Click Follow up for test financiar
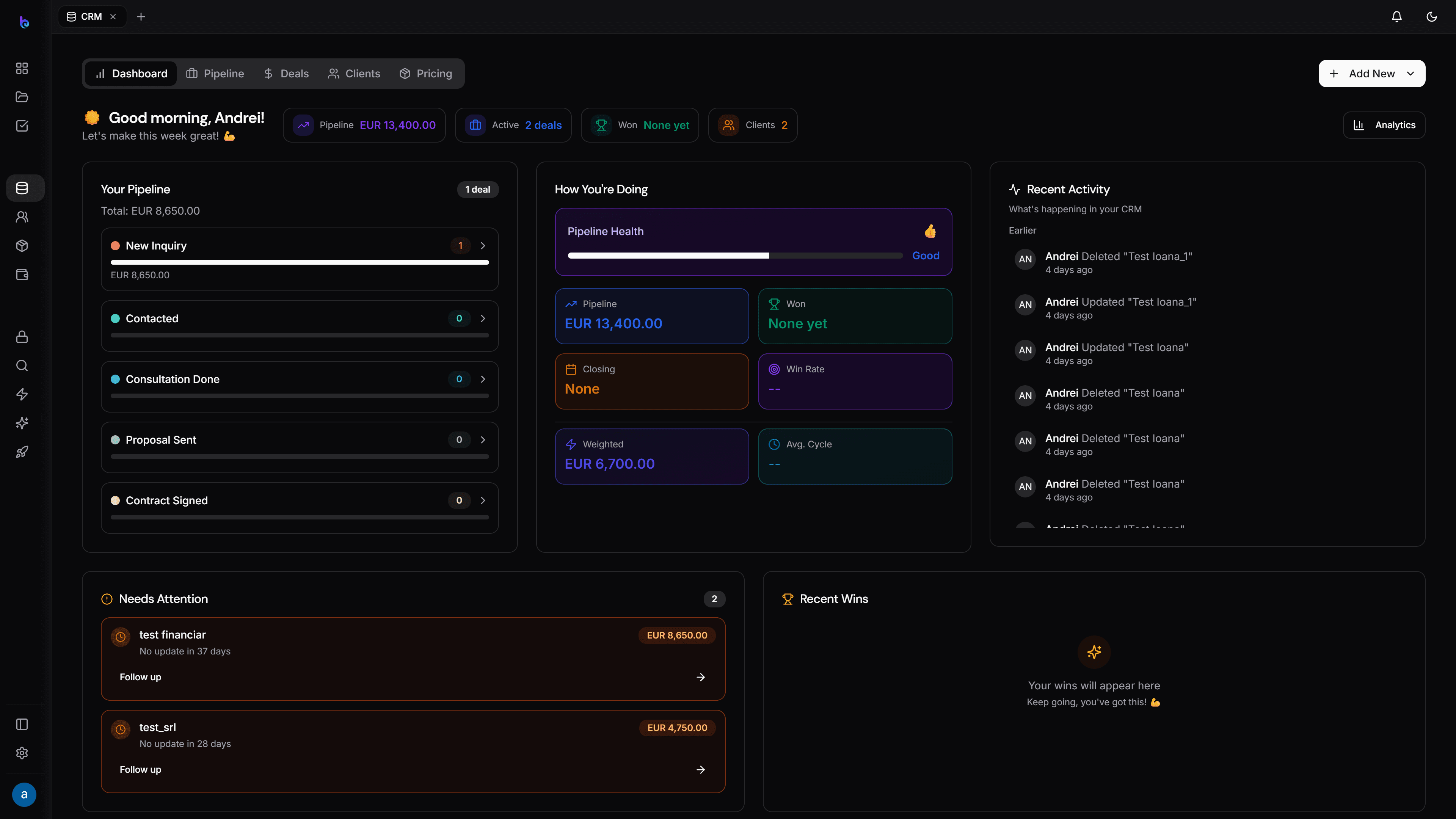 click(140, 677)
